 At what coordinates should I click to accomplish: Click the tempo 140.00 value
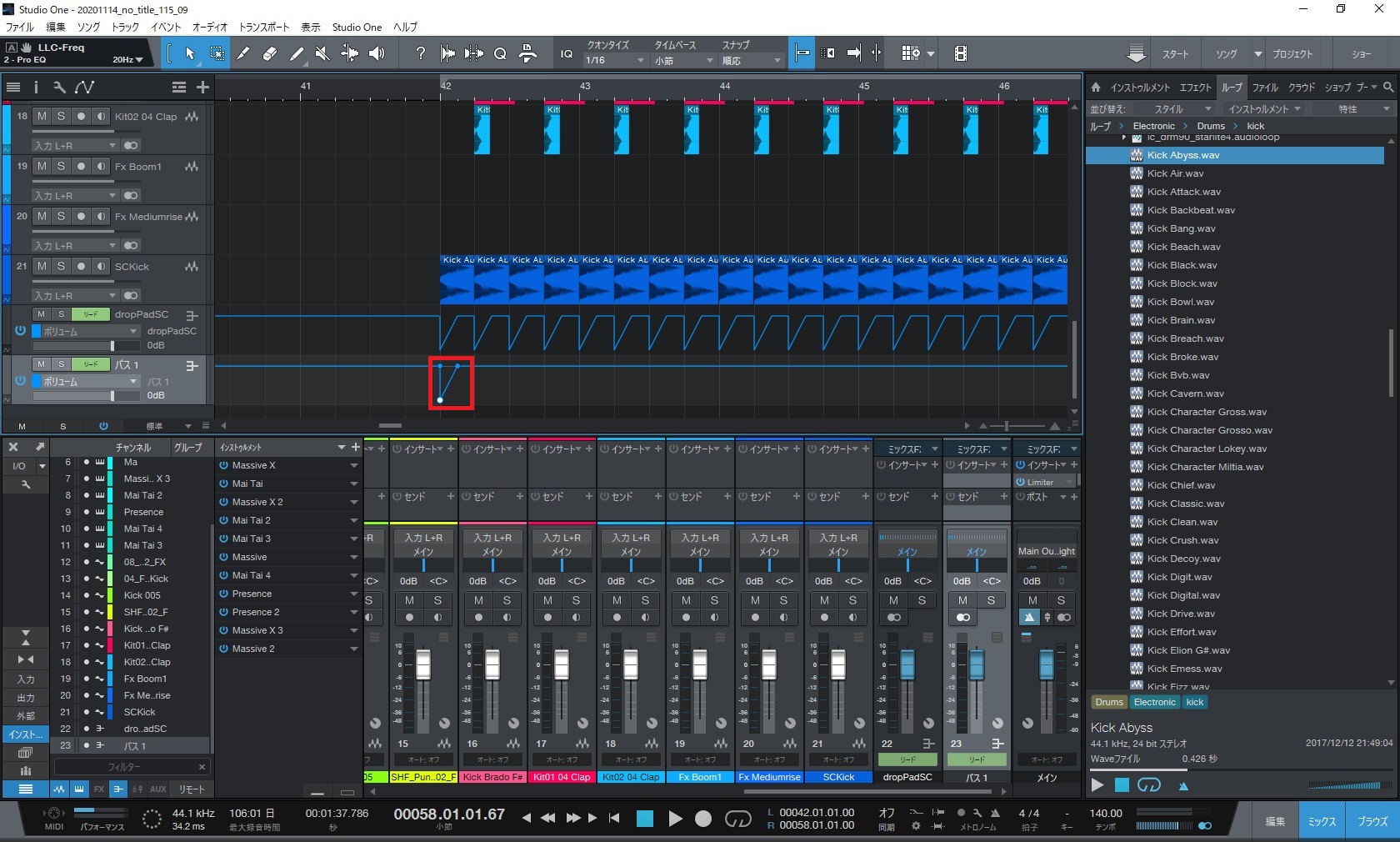click(x=1106, y=813)
